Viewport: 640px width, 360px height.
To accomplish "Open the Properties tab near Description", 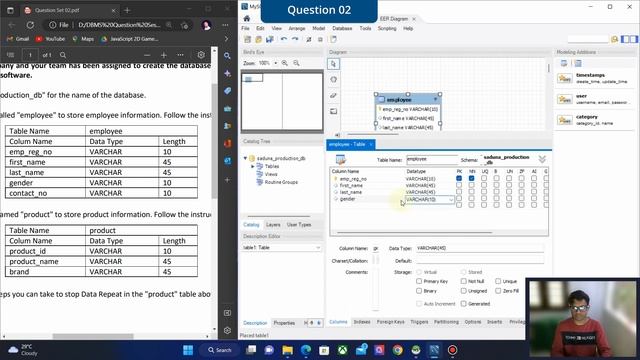I will [x=284, y=323].
